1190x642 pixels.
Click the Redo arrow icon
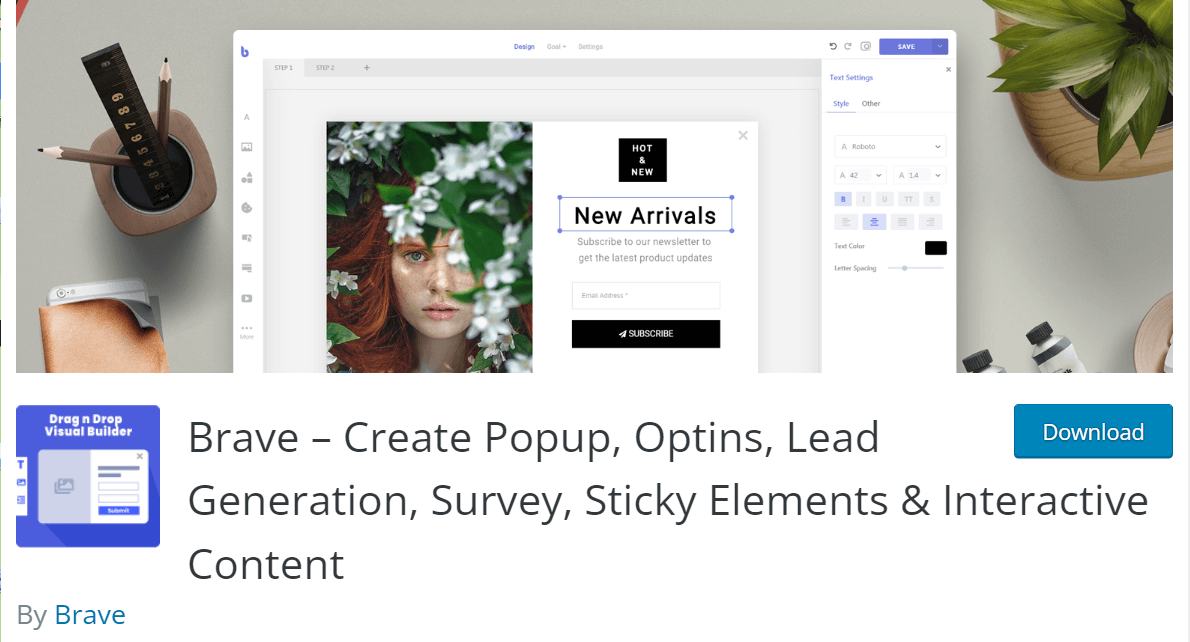848,46
